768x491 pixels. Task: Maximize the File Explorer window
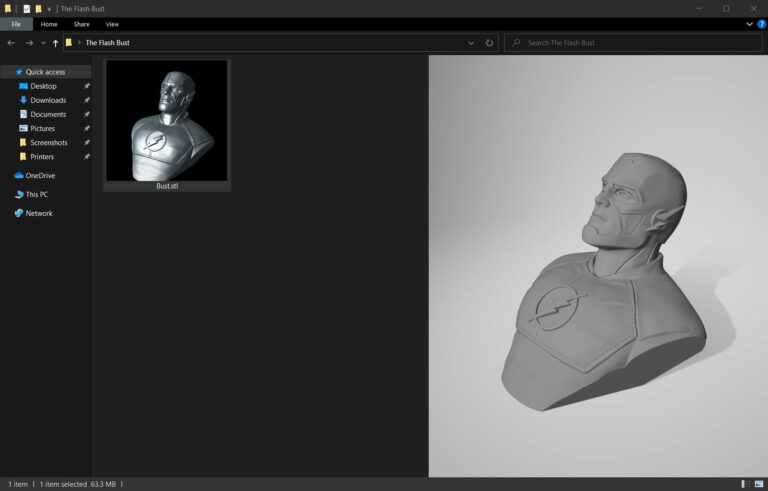click(726, 8)
